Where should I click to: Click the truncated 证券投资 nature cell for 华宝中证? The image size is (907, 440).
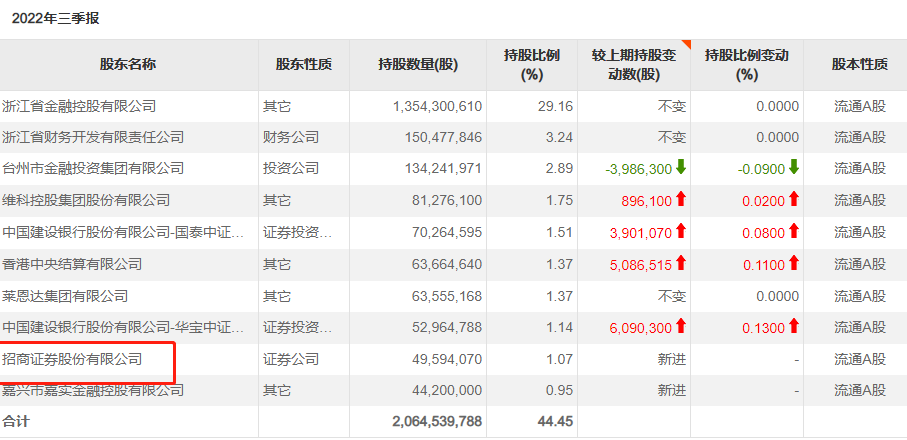298,328
